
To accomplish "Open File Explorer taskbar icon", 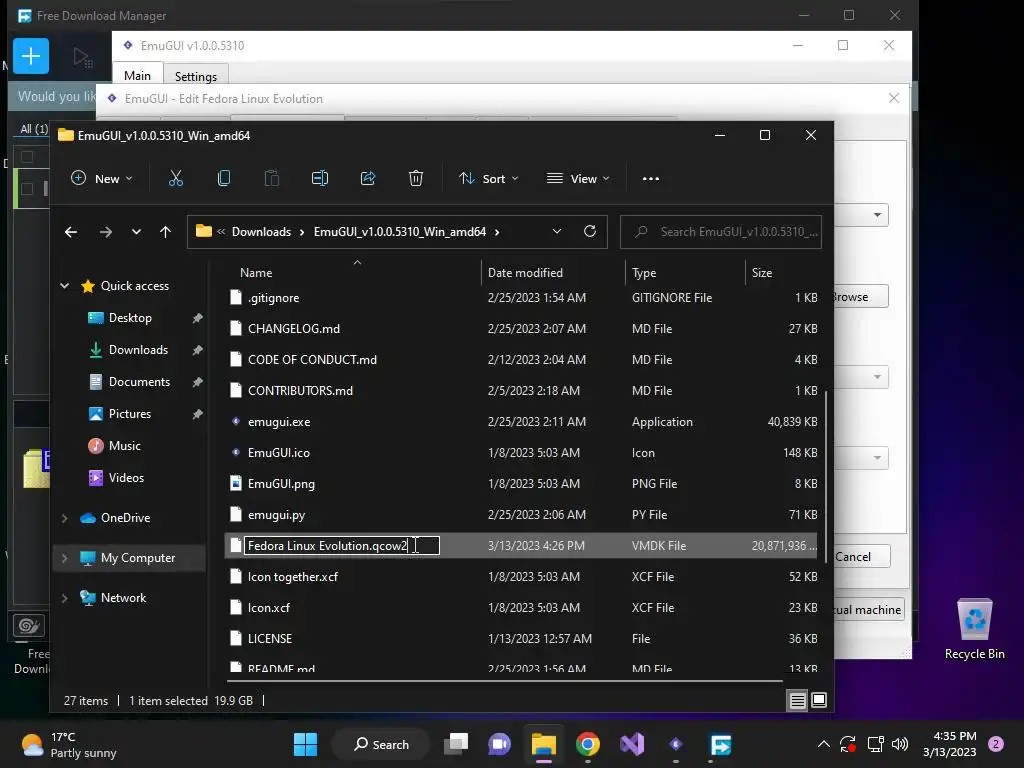I will tap(543, 744).
